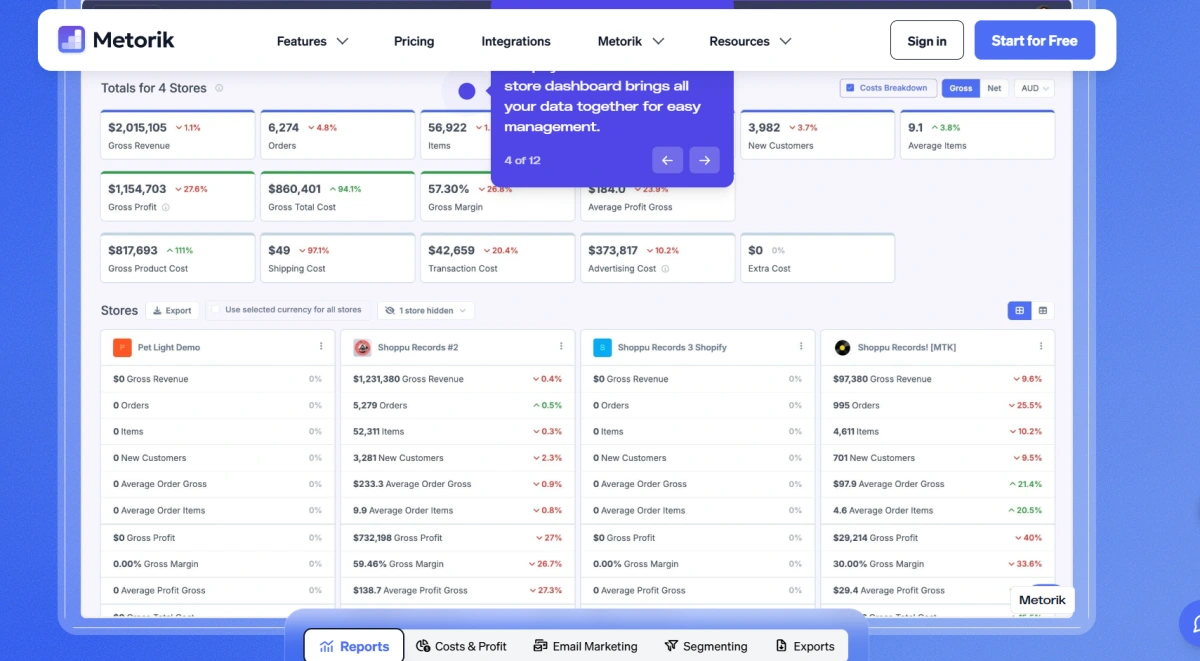Open the Features dropdown menu

(312, 41)
